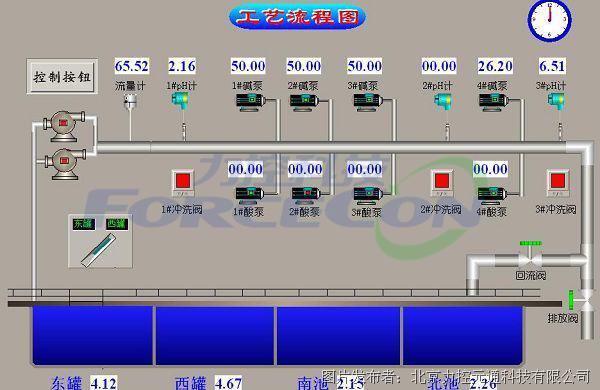Screen dimensions: 600x390
Task: Click the 1#酸泵 value field 00.00
Action: coord(246,169)
